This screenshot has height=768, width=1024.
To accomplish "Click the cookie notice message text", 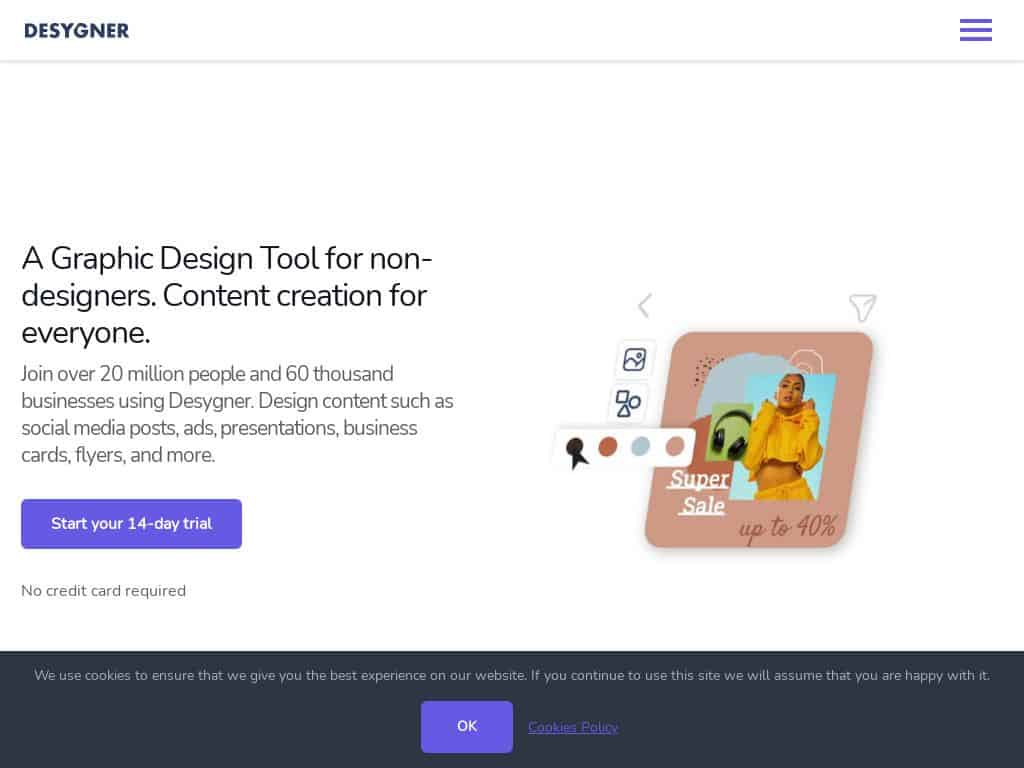I will click(x=512, y=675).
